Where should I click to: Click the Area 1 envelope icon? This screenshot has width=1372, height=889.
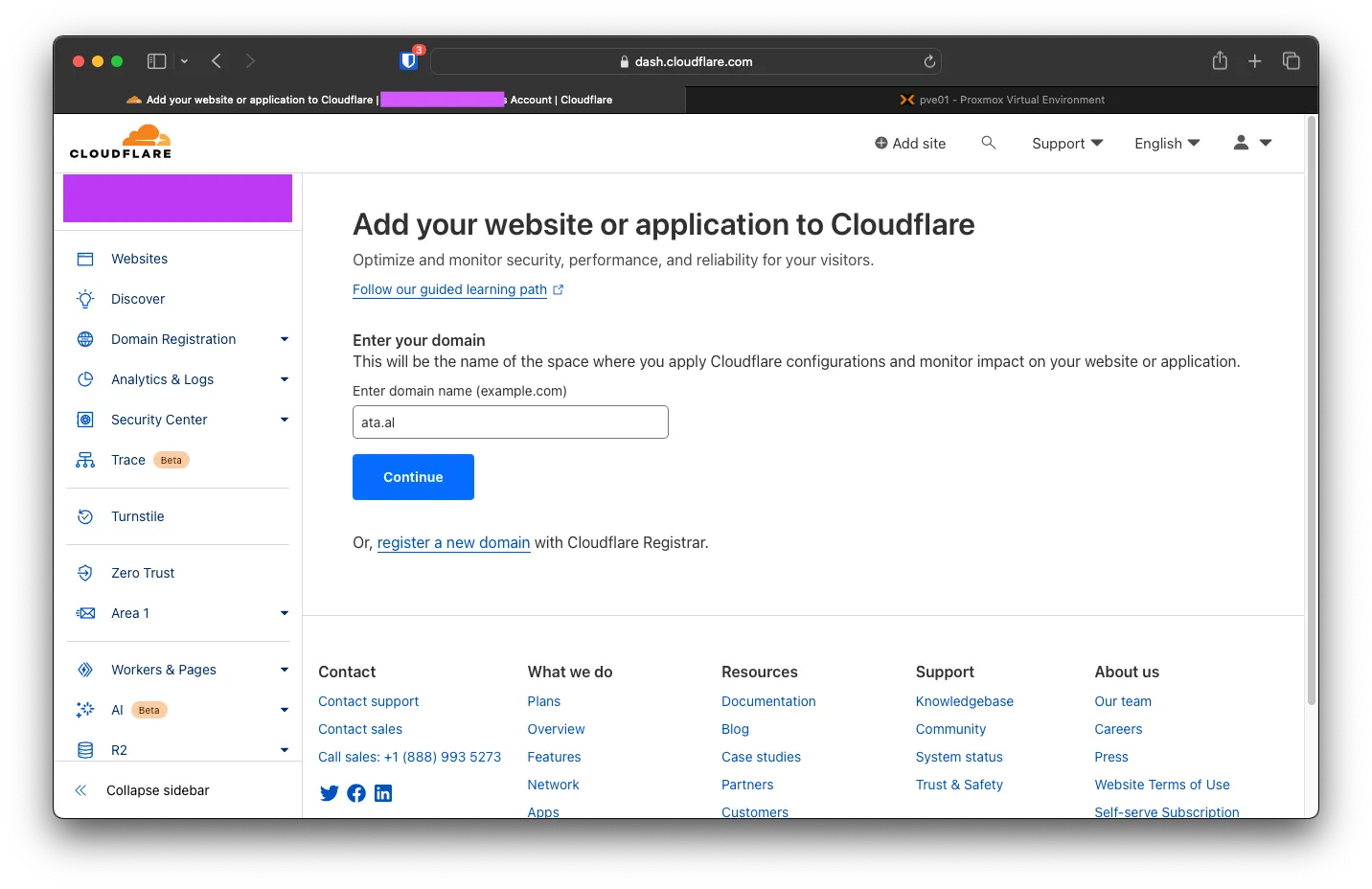click(x=85, y=613)
